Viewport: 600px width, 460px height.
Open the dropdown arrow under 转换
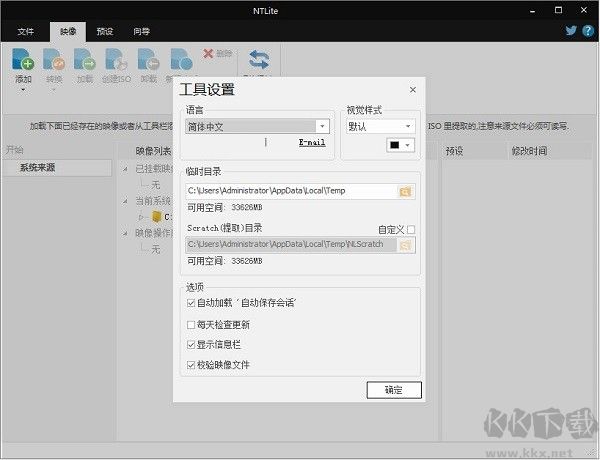tap(54, 90)
